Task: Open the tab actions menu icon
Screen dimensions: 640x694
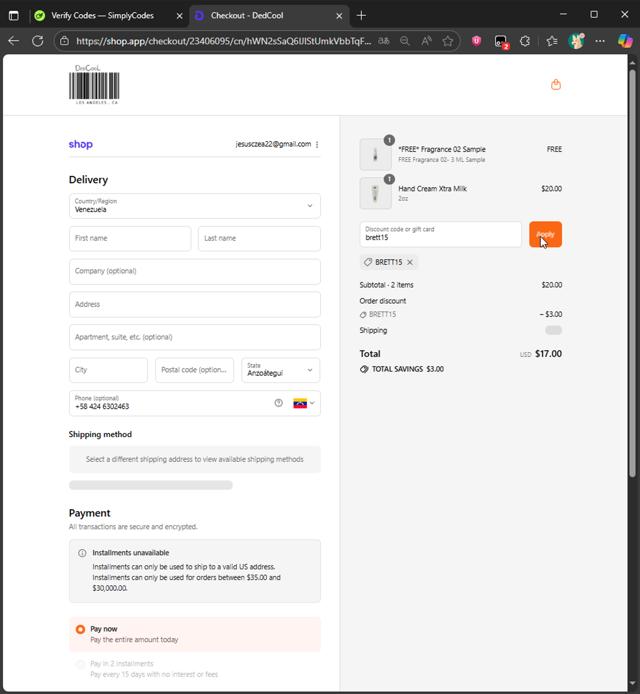Action: 14,15
